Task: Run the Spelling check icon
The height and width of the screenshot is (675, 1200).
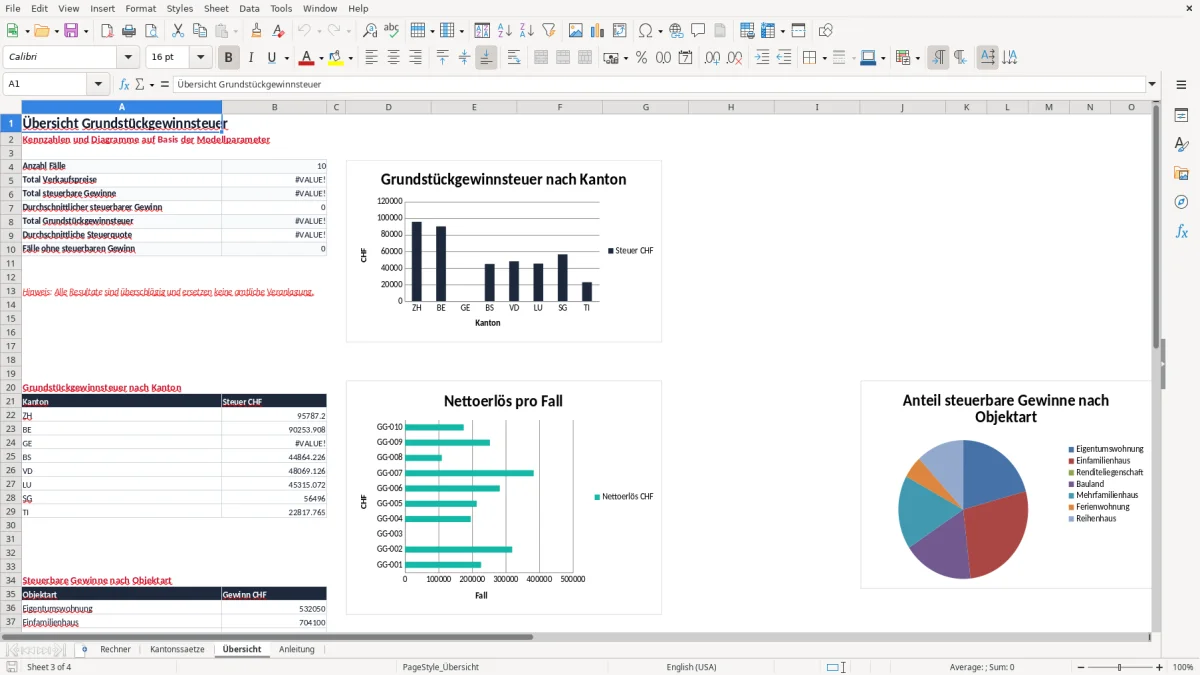Action: click(392, 31)
